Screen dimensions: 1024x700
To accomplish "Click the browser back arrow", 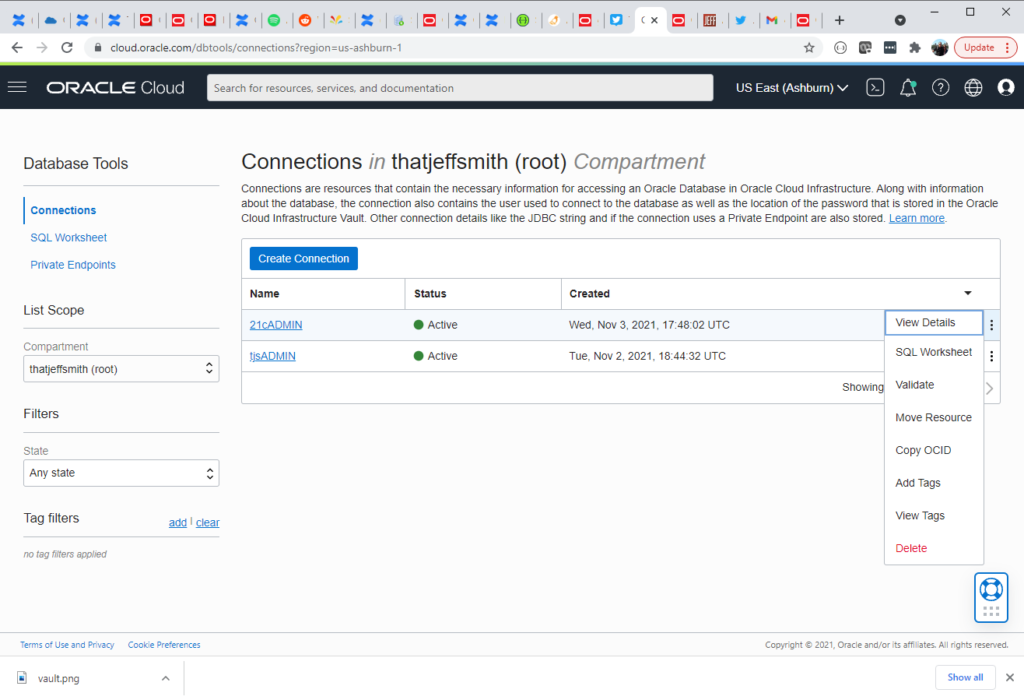I will [x=17, y=48].
